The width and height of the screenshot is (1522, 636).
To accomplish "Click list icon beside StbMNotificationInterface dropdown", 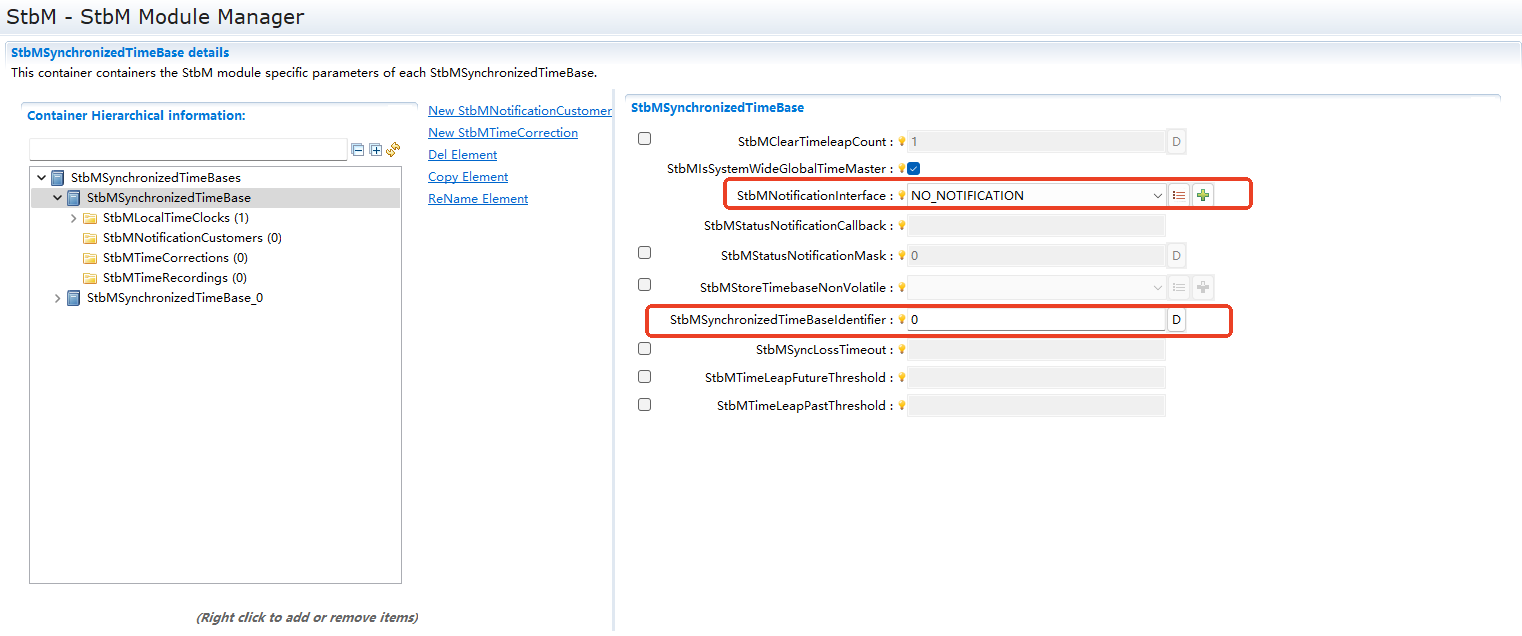I will 1179,196.
